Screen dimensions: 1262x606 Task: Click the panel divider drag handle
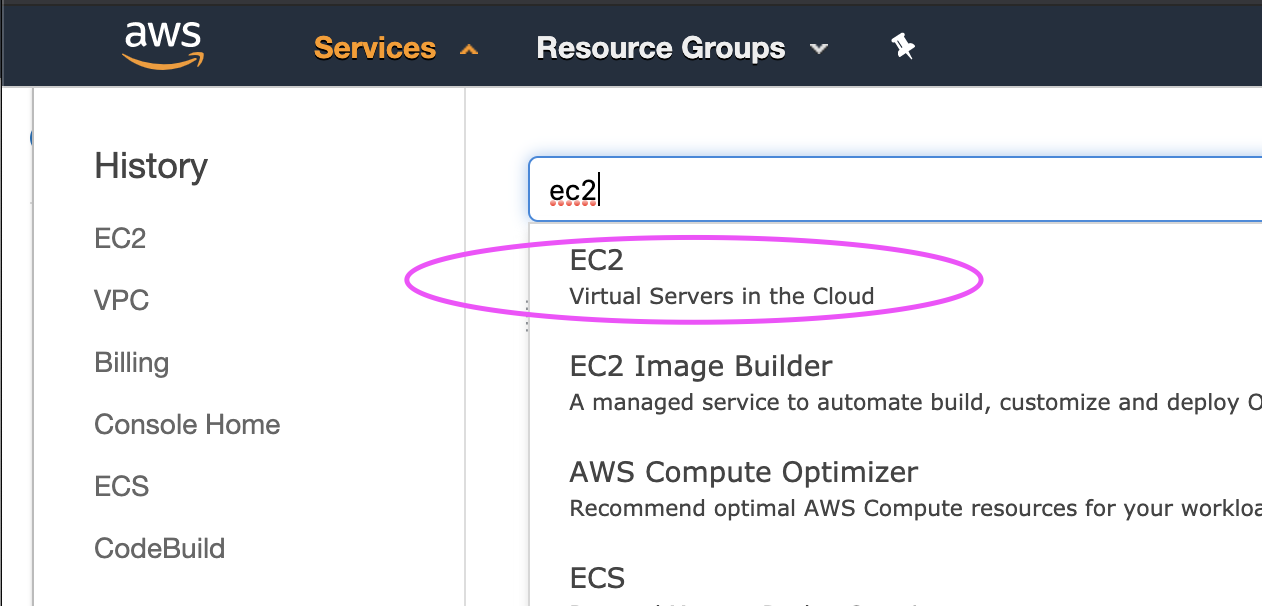click(527, 316)
